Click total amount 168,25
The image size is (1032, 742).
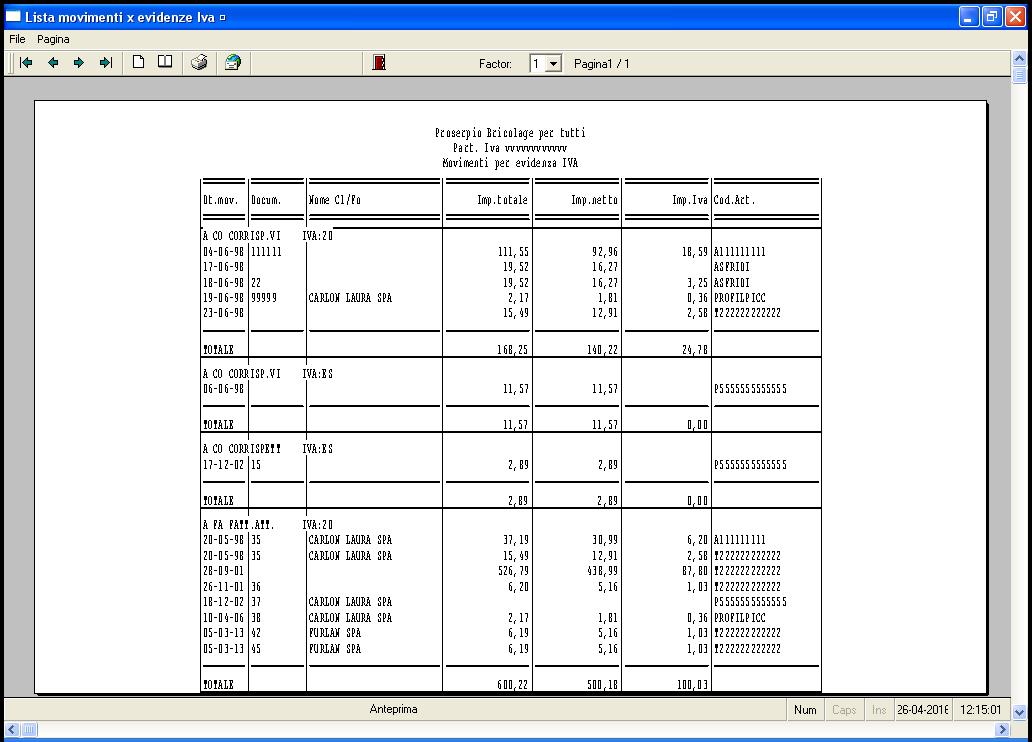click(512, 350)
